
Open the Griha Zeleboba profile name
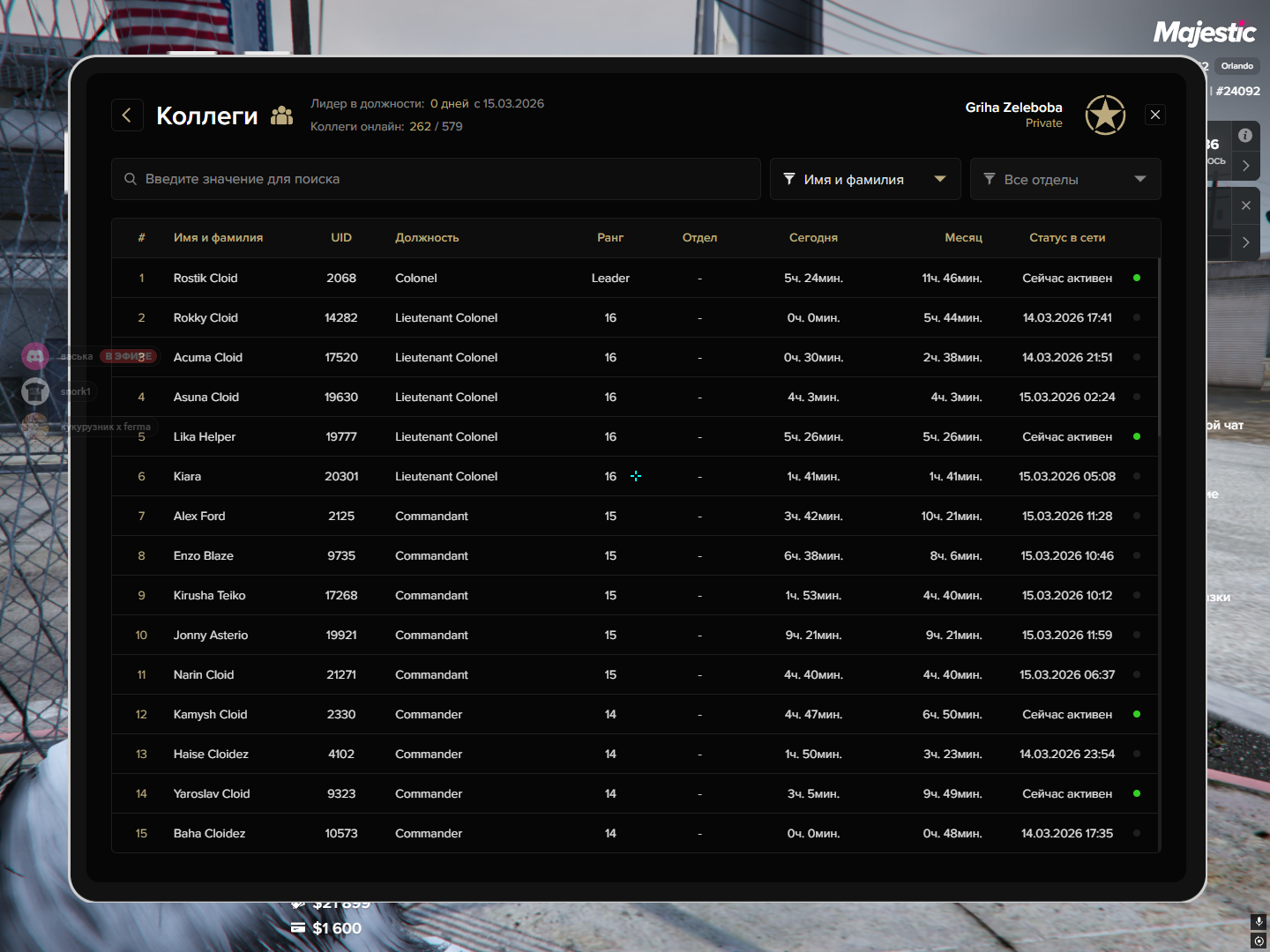point(1013,108)
